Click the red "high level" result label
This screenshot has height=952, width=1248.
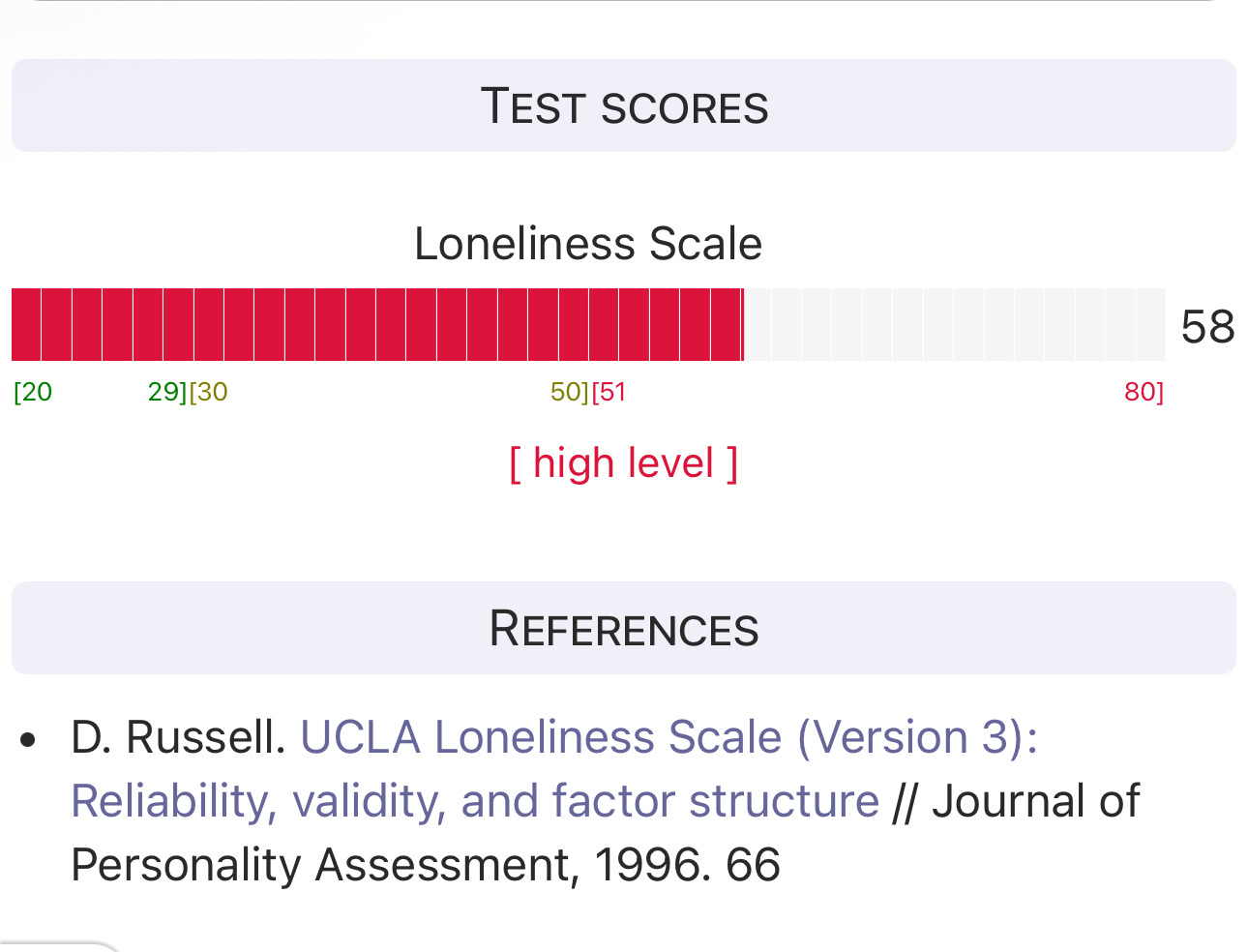[x=624, y=463]
